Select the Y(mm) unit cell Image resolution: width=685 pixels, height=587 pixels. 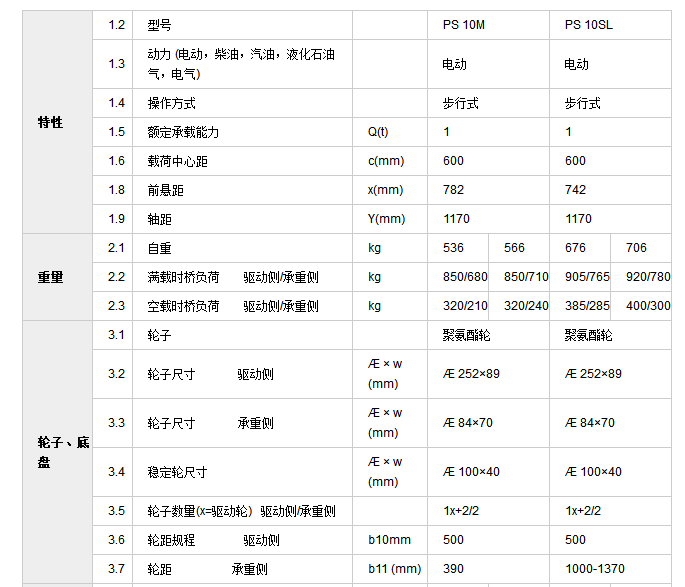point(390,219)
